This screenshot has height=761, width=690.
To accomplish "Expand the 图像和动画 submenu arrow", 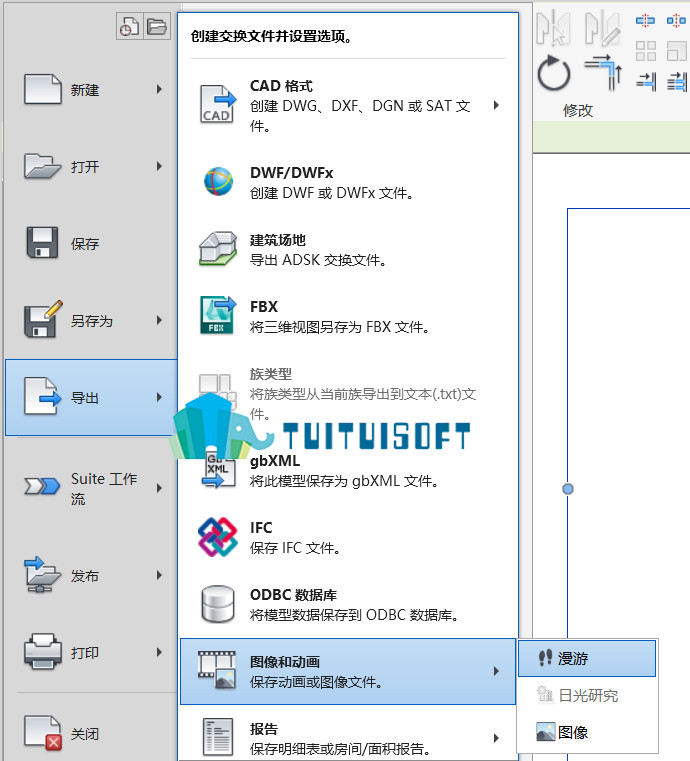I will (x=496, y=671).
